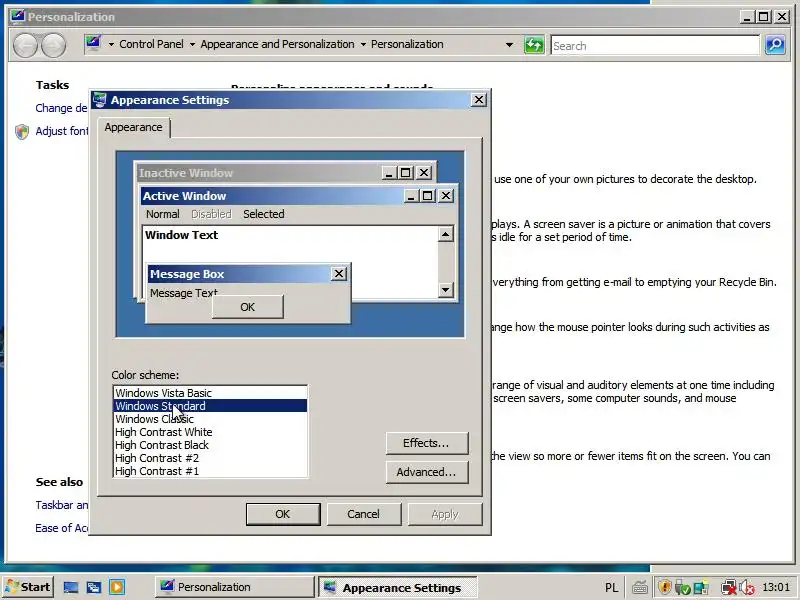The height and width of the screenshot is (600, 800).
Task: Click the muted volume tray icon
Action: pos(746,588)
